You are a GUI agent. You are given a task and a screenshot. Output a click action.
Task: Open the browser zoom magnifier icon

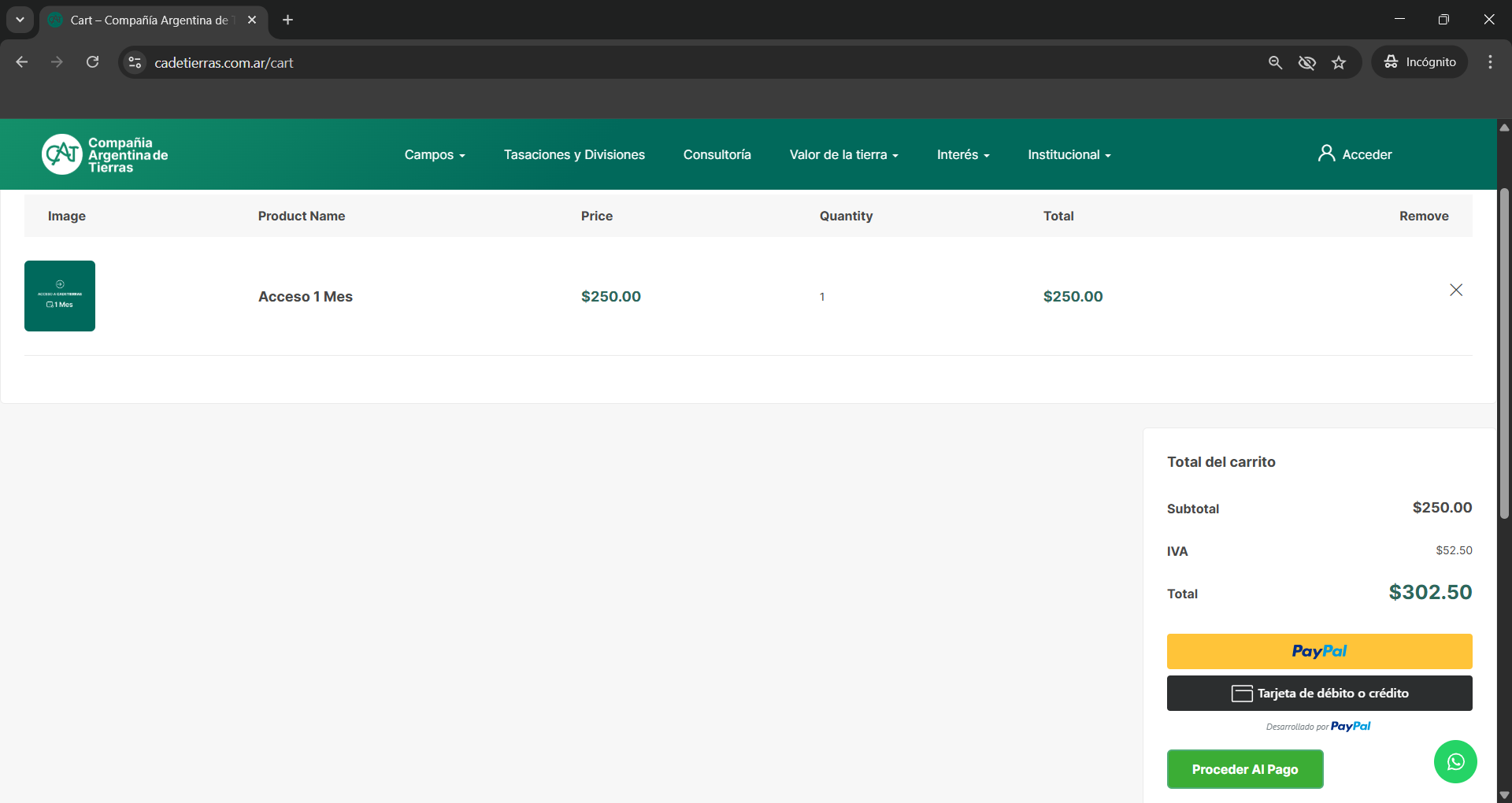(1275, 62)
